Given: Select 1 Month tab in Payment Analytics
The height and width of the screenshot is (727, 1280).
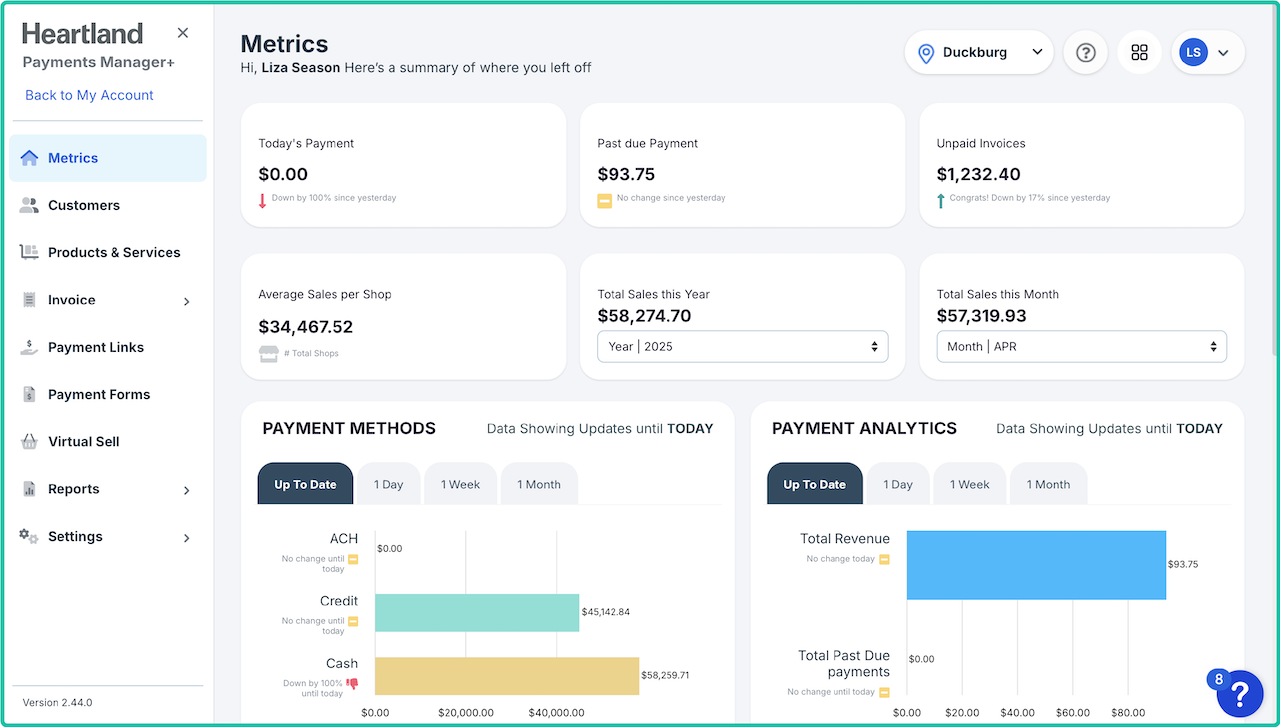Looking at the screenshot, I should [x=1047, y=485].
